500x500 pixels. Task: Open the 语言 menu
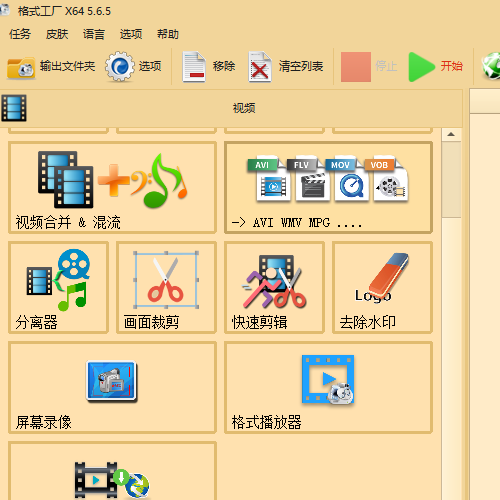(94, 34)
